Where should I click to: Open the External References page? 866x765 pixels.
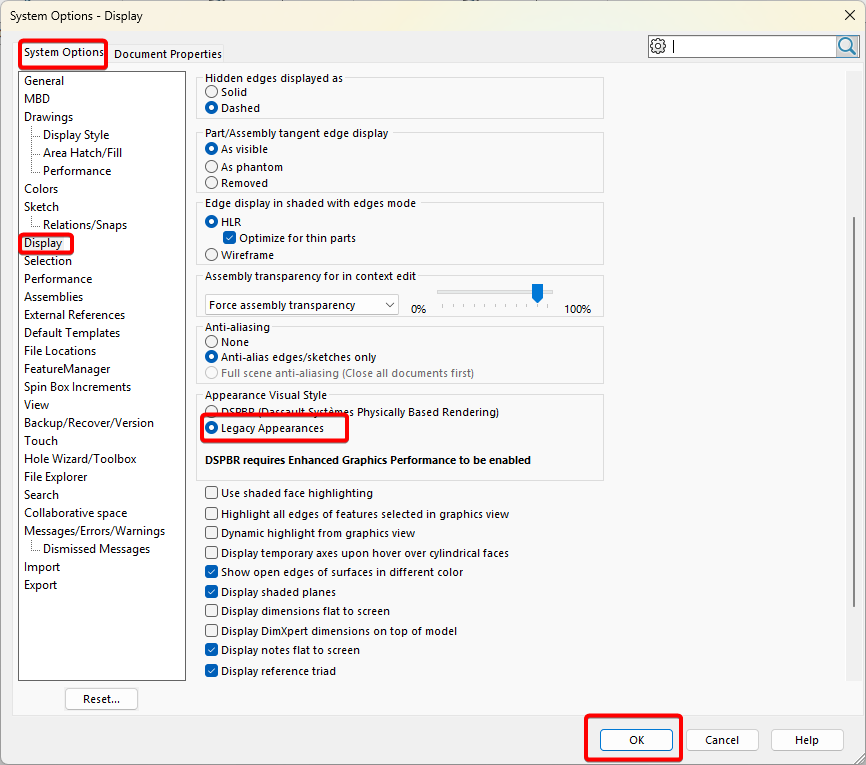(x=75, y=315)
